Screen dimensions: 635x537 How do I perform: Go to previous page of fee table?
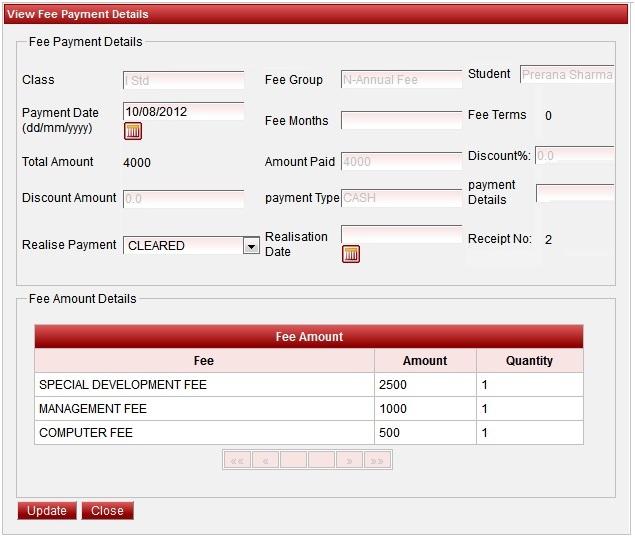265,460
